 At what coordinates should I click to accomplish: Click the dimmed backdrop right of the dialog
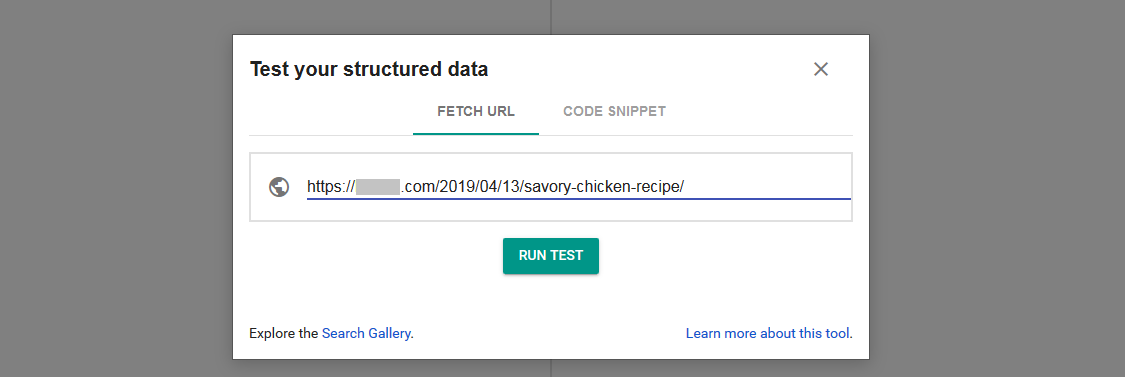click(x=997, y=188)
